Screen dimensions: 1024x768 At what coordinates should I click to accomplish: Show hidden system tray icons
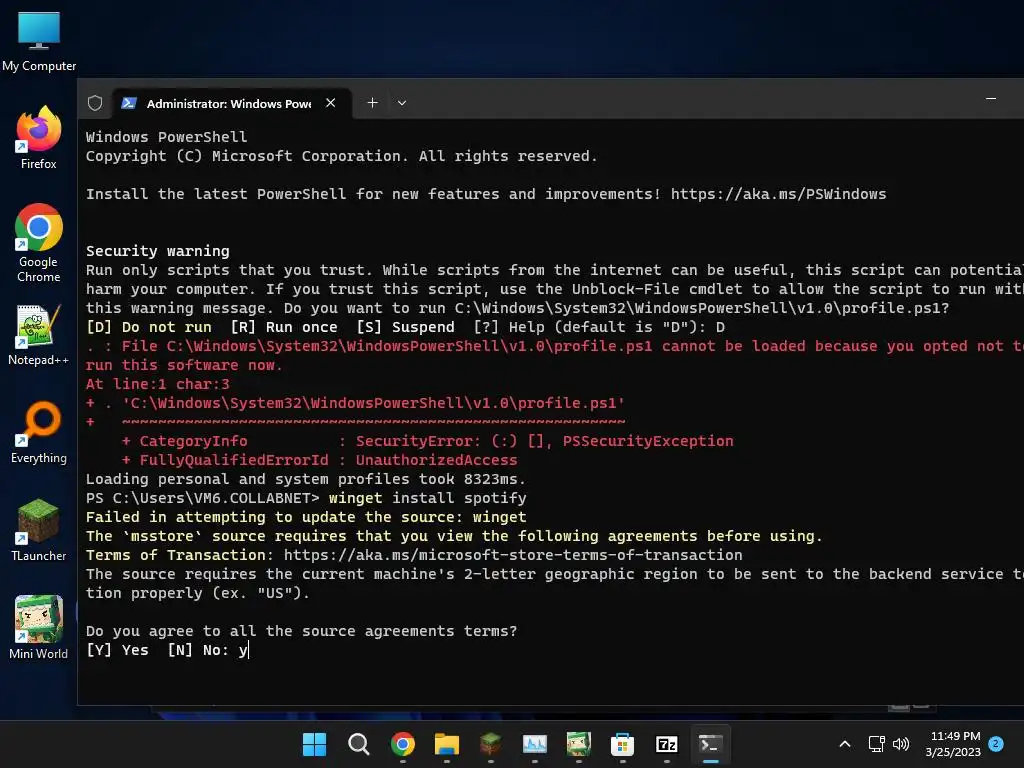844,744
